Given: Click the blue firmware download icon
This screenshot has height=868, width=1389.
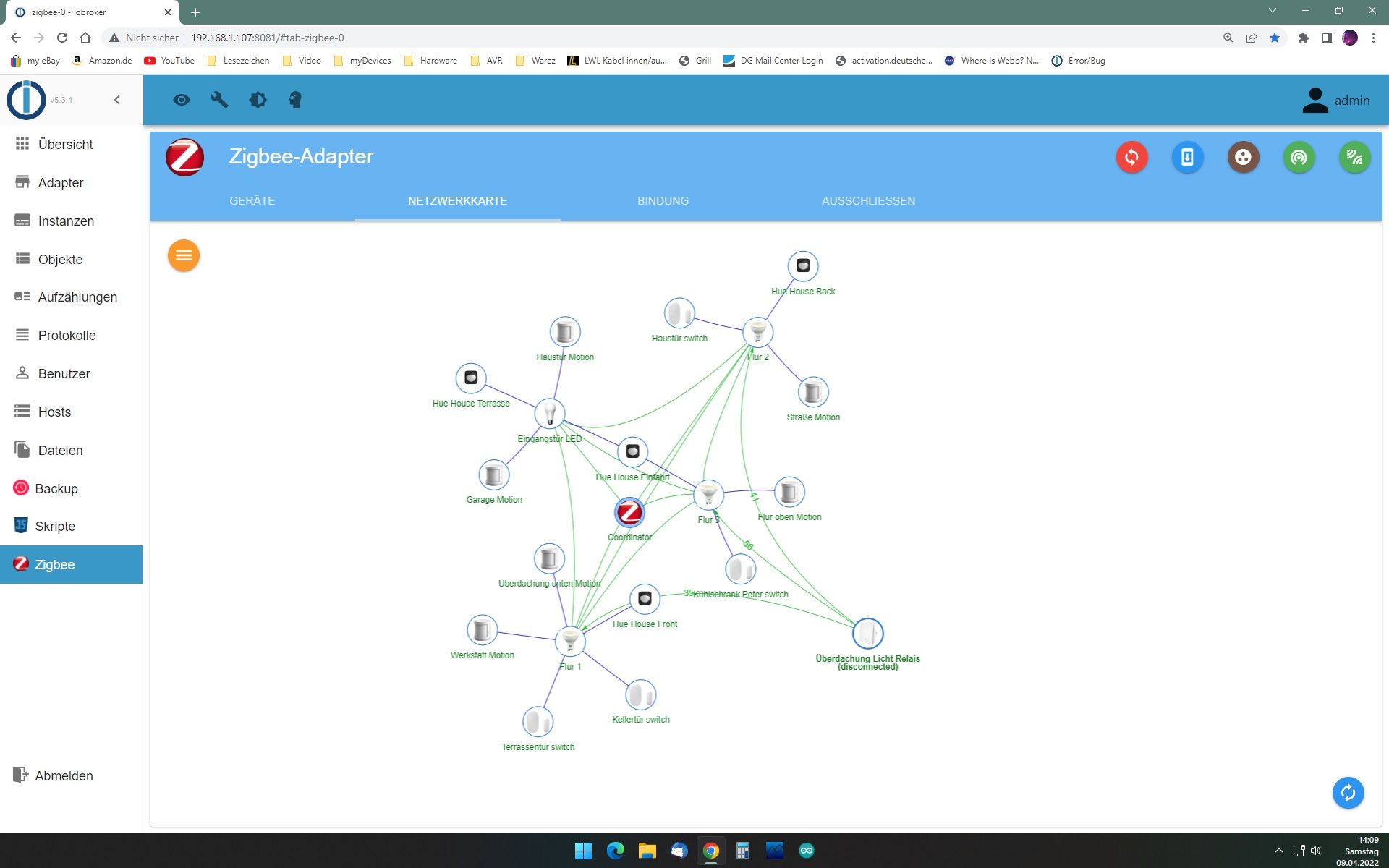Looking at the screenshot, I should [1187, 157].
